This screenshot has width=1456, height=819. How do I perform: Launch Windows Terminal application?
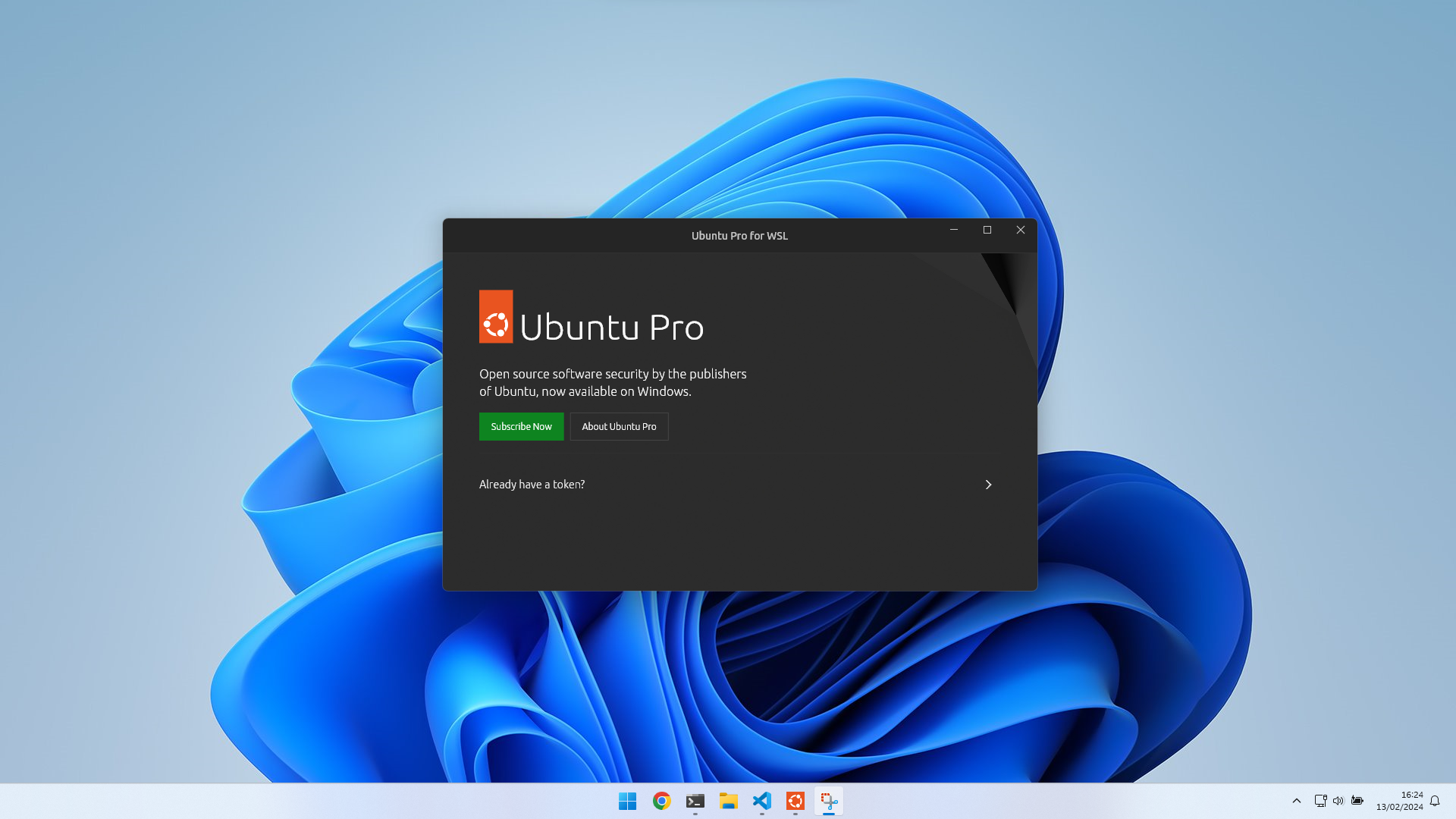[x=694, y=801]
